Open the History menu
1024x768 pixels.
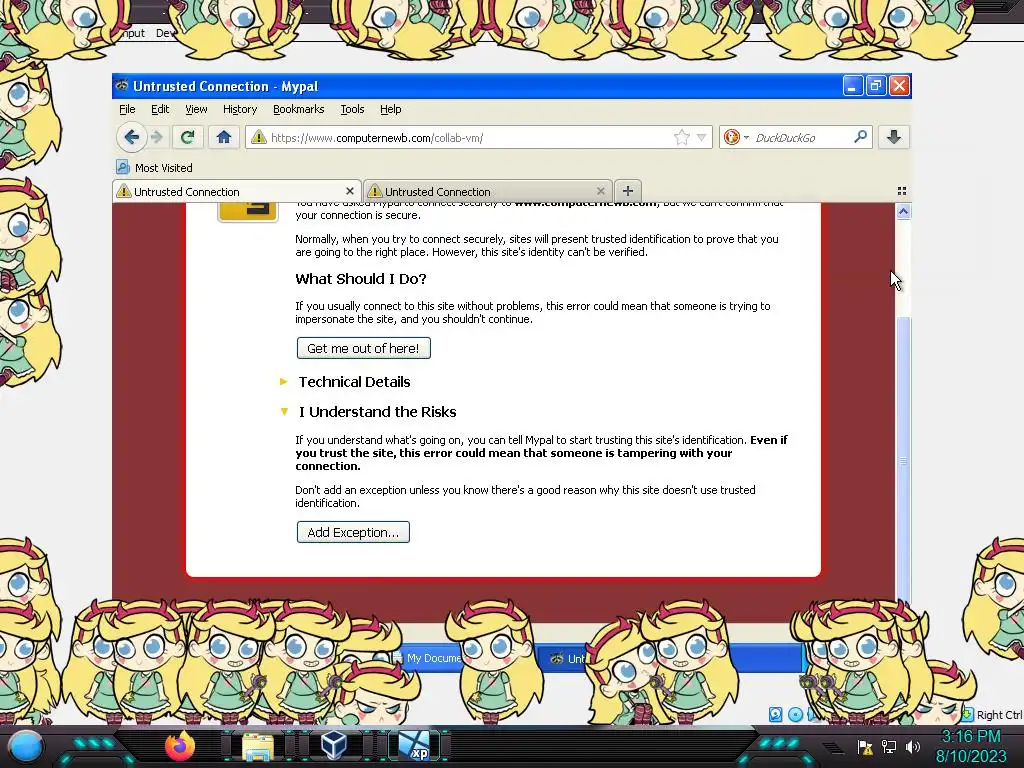coord(240,109)
